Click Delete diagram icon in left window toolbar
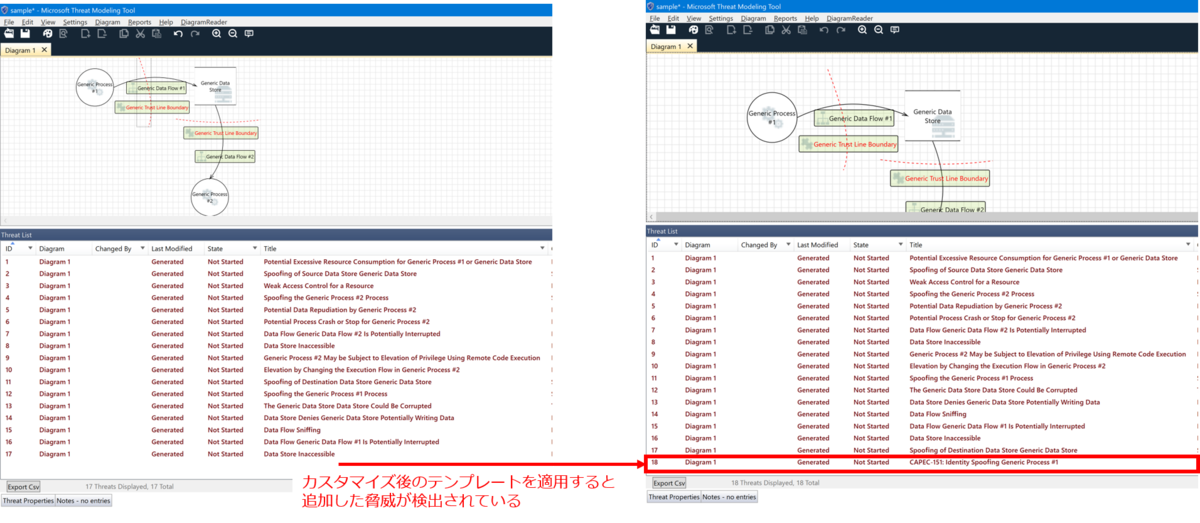The width and height of the screenshot is (1200, 523). [102, 33]
